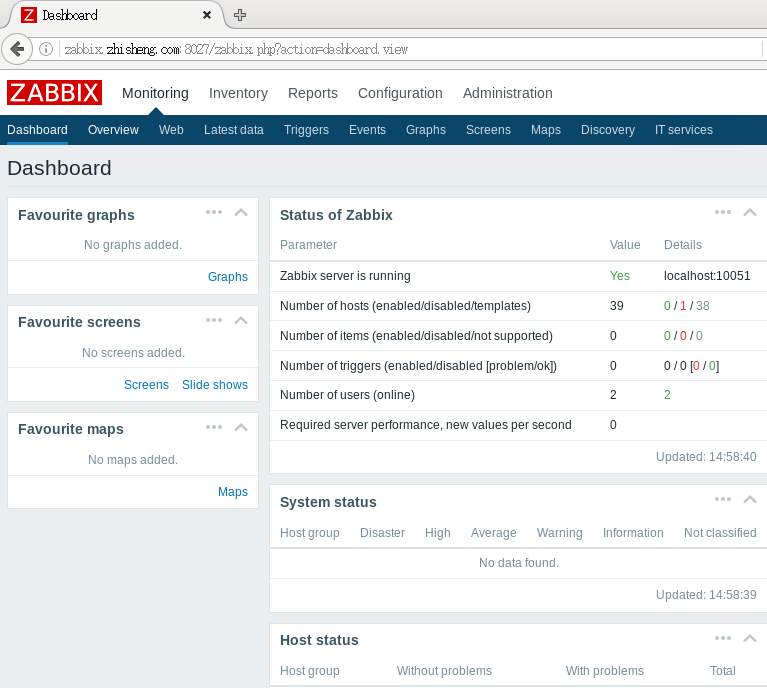Collapse the System status widget

coord(750,499)
